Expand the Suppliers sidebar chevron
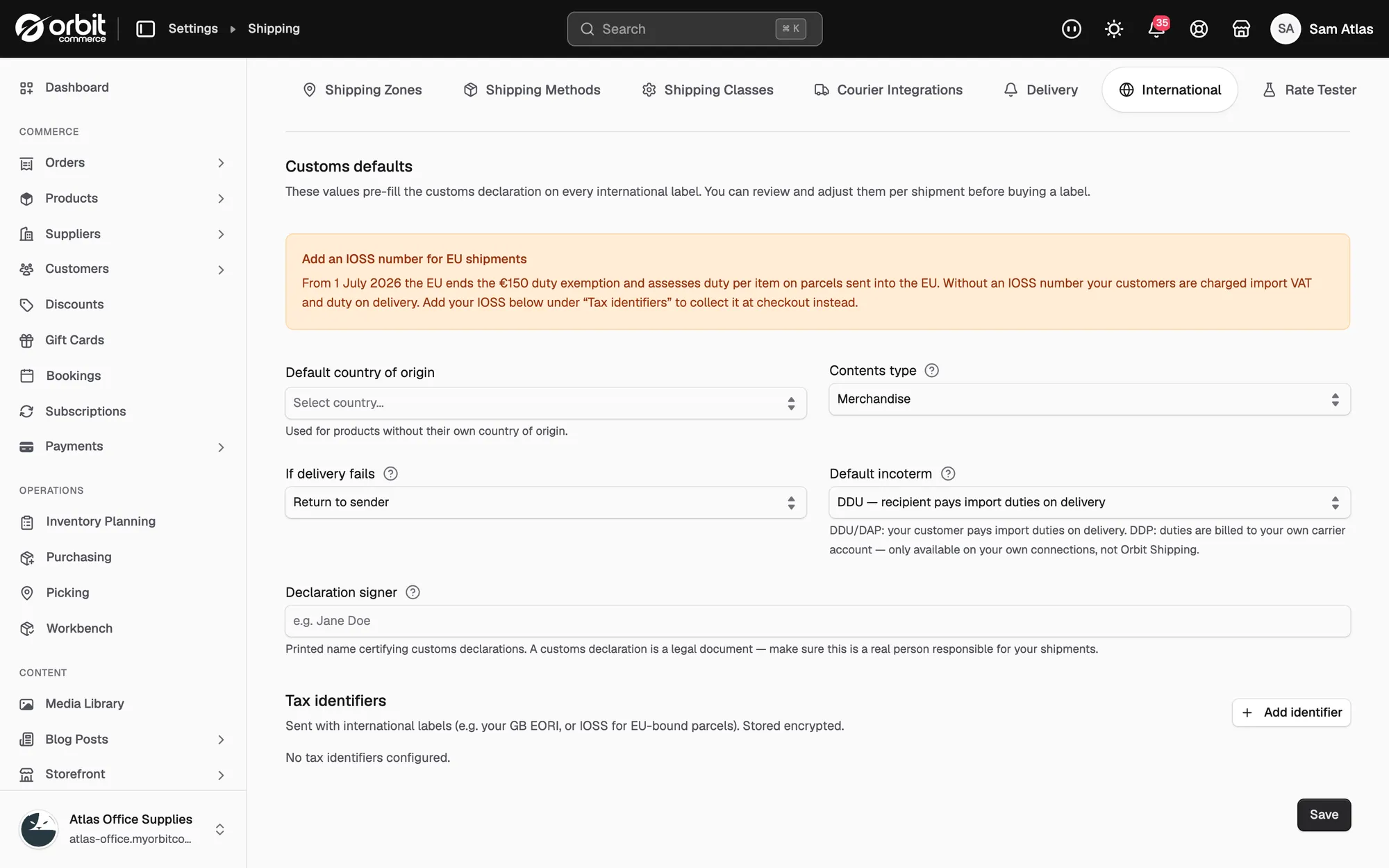 [x=221, y=234]
